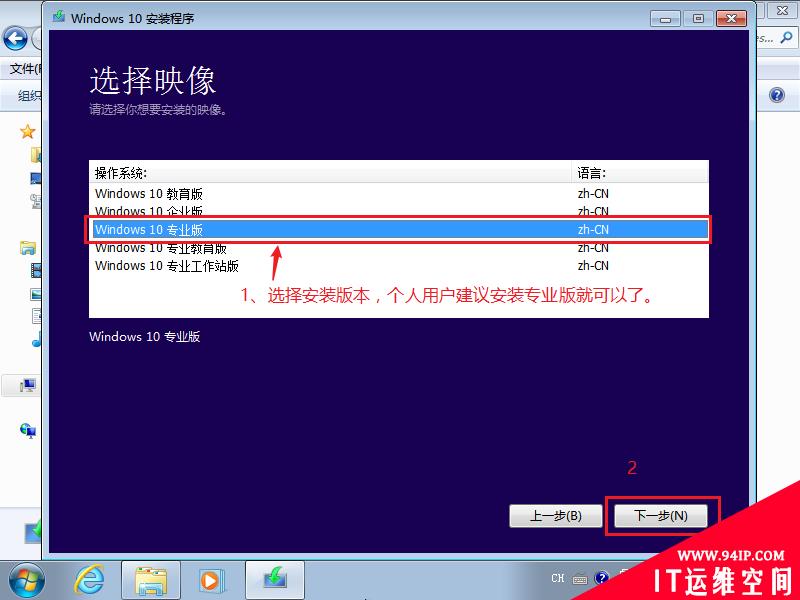This screenshot has width=800, height=600.
Task: Click the setup window title bar icon
Action: click(x=59, y=17)
